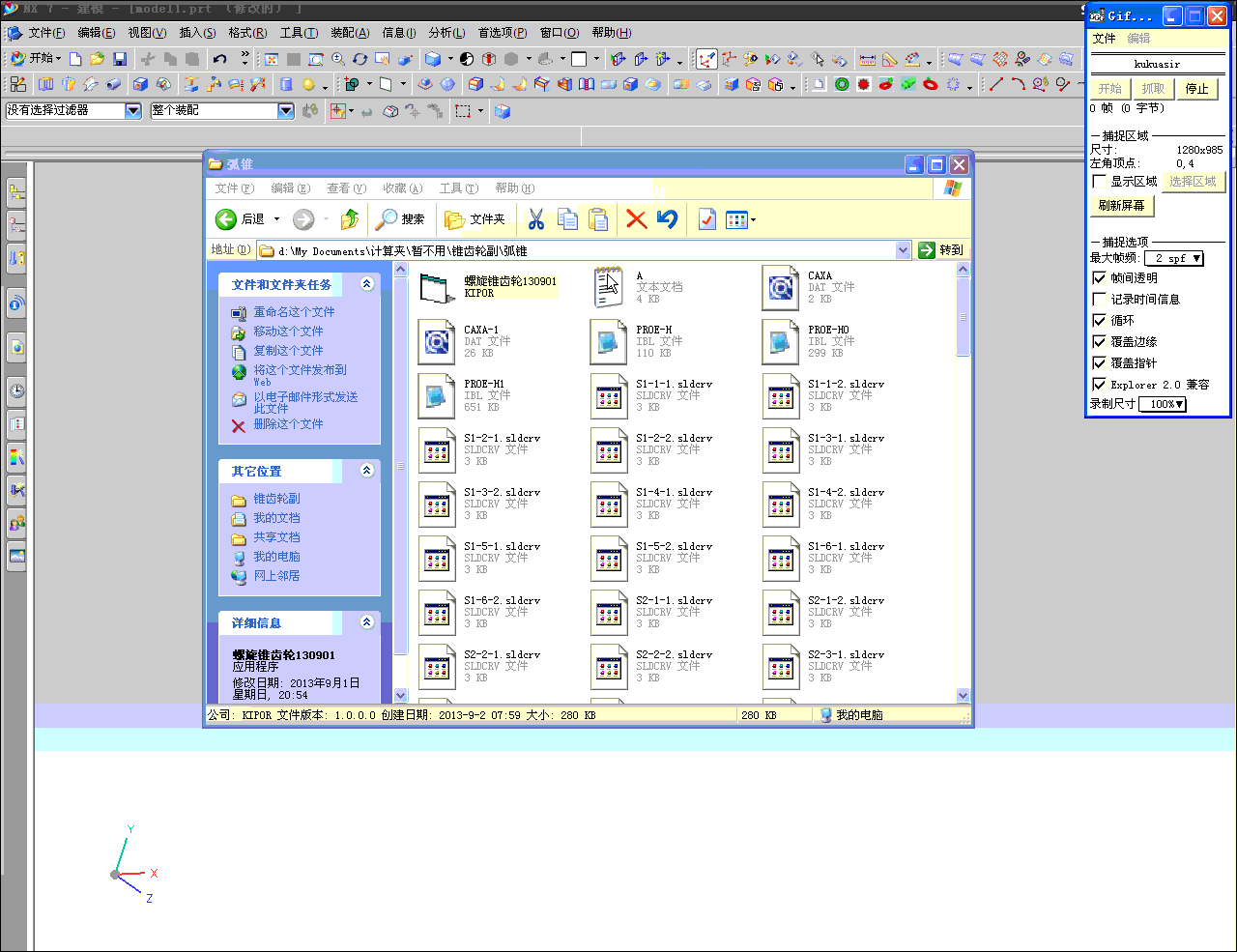Open the Assembly Navigator sidebar tab in NX
The height and width of the screenshot is (952, 1237).
pyautogui.click(x=16, y=192)
